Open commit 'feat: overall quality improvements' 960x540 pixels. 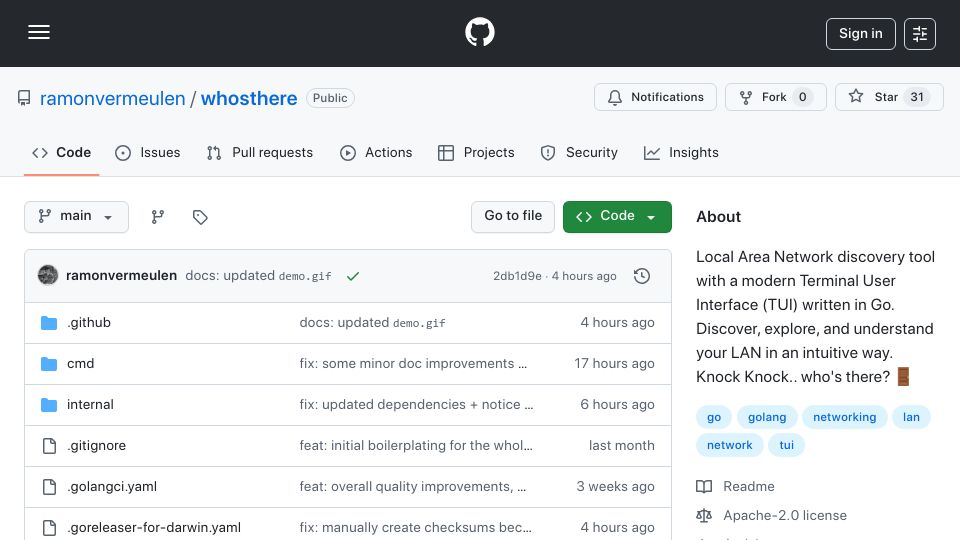pos(413,487)
